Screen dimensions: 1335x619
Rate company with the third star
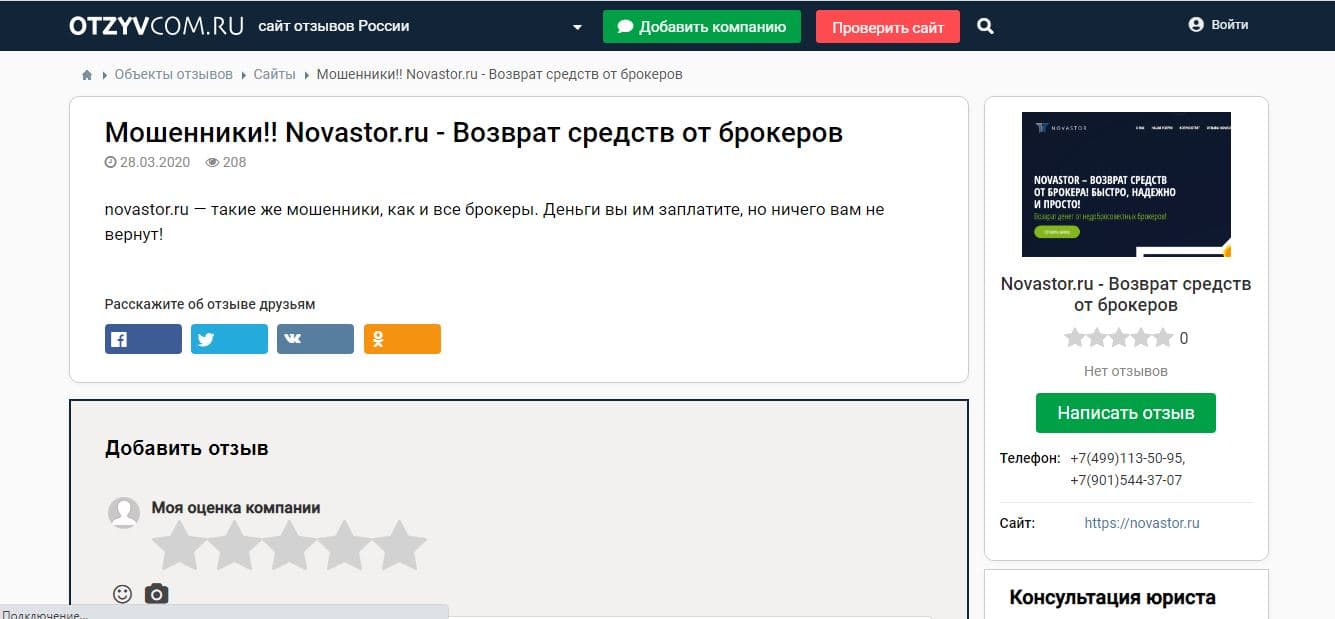(x=288, y=545)
